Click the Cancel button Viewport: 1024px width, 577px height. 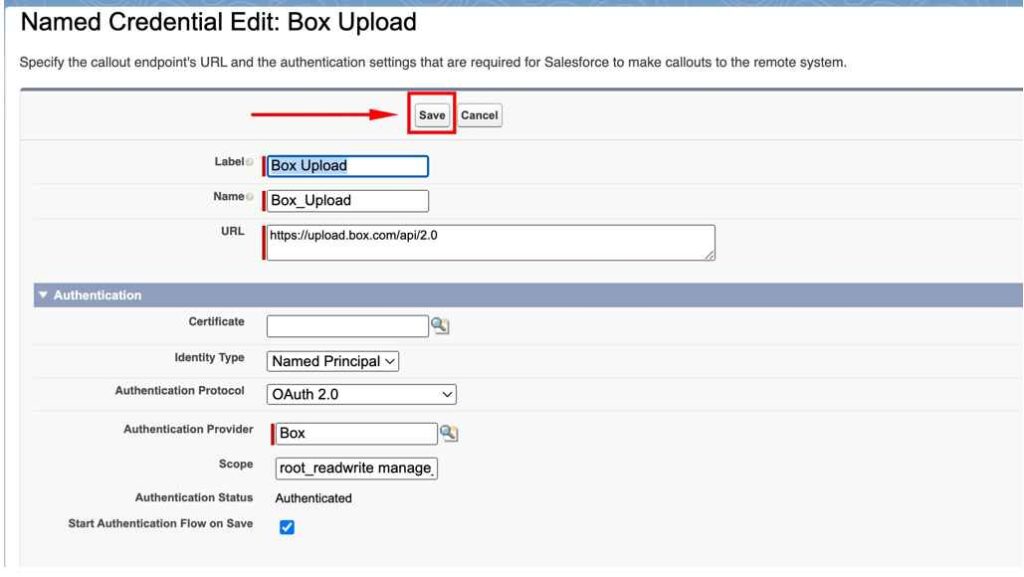pyautogui.click(x=479, y=115)
